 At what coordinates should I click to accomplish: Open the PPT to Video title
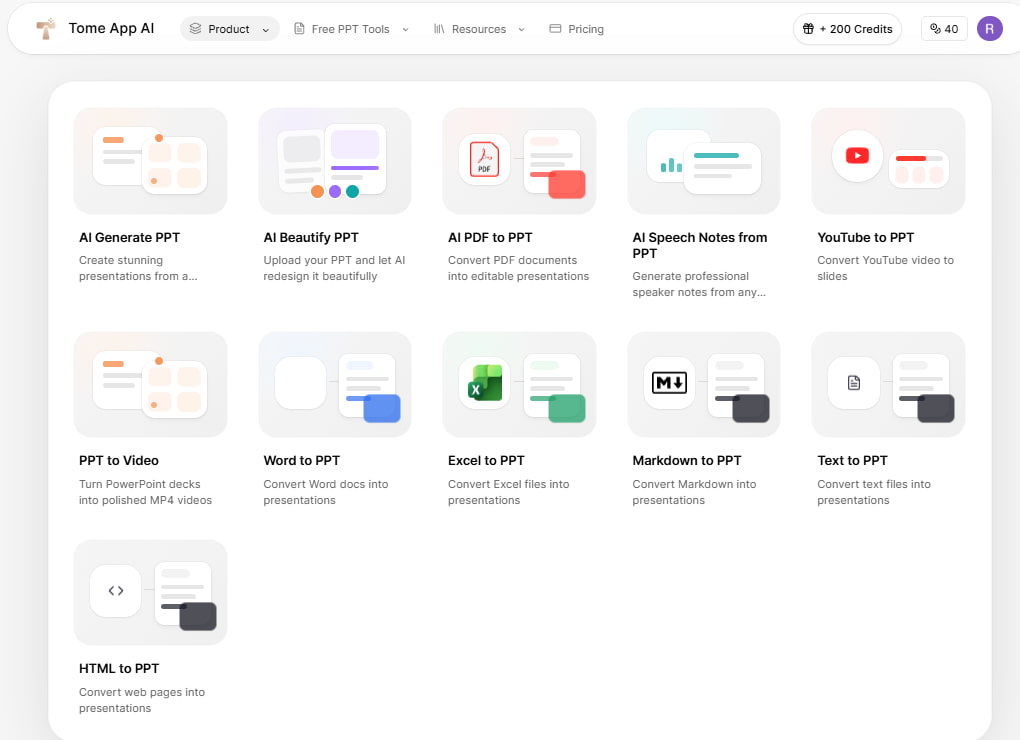[118, 460]
